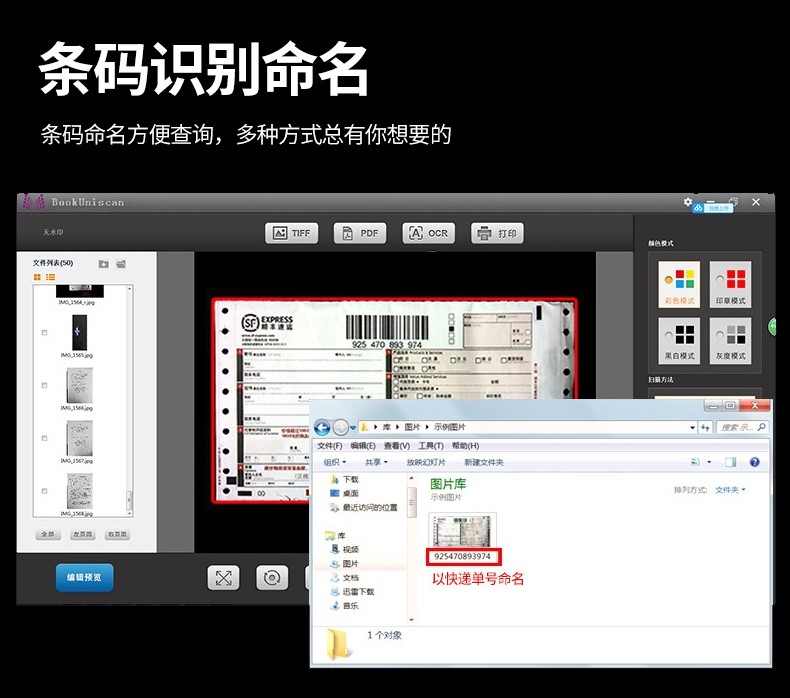Viewport: 790px width, 698px height.
Task: Open the sort-by 文件夹 dropdown
Action: click(x=729, y=490)
